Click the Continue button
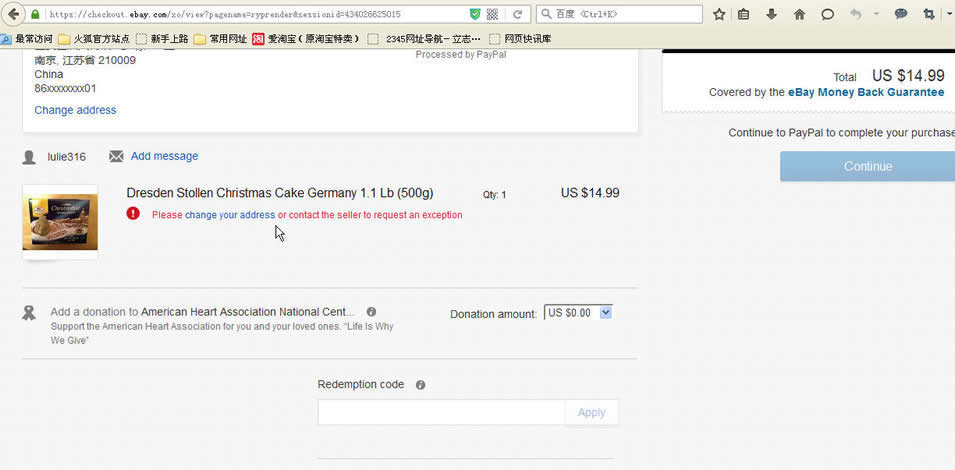Image resolution: width=955 pixels, height=470 pixels. click(868, 166)
